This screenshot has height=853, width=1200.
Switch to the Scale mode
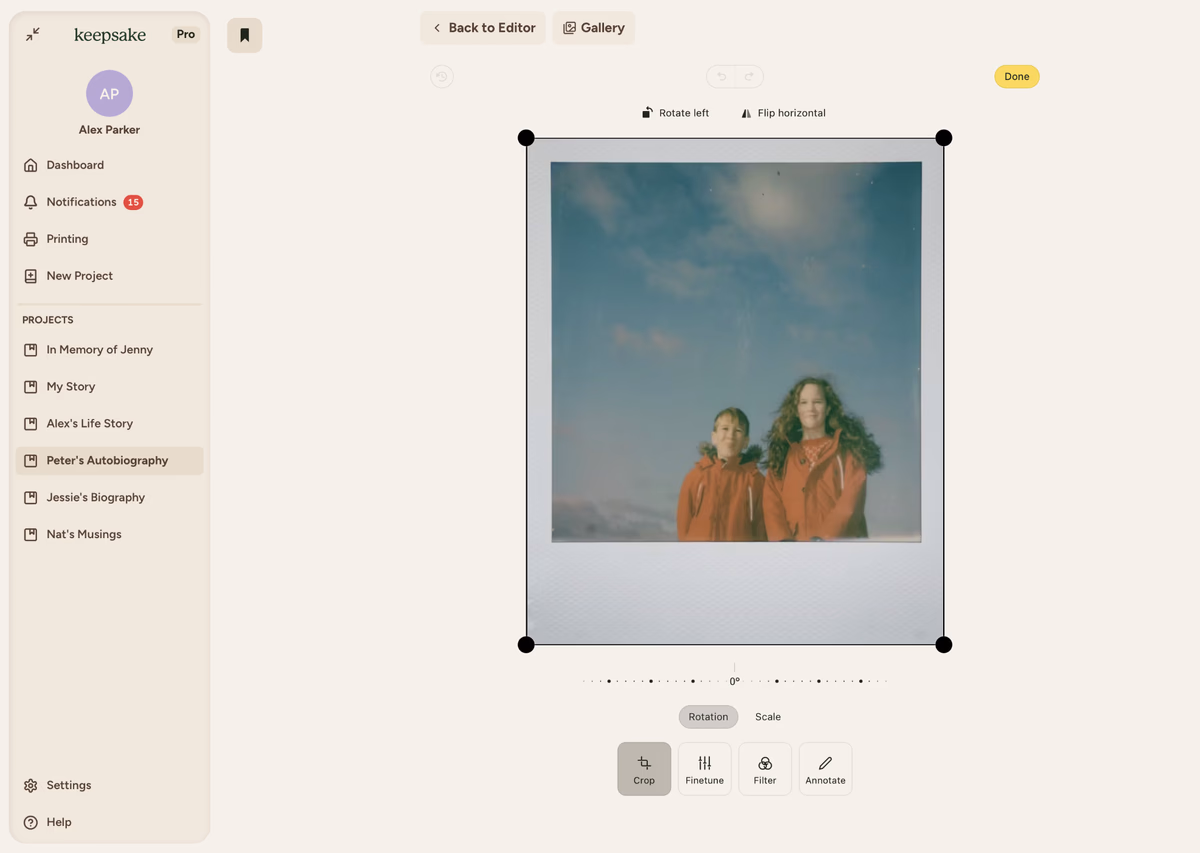(x=768, y=717)
